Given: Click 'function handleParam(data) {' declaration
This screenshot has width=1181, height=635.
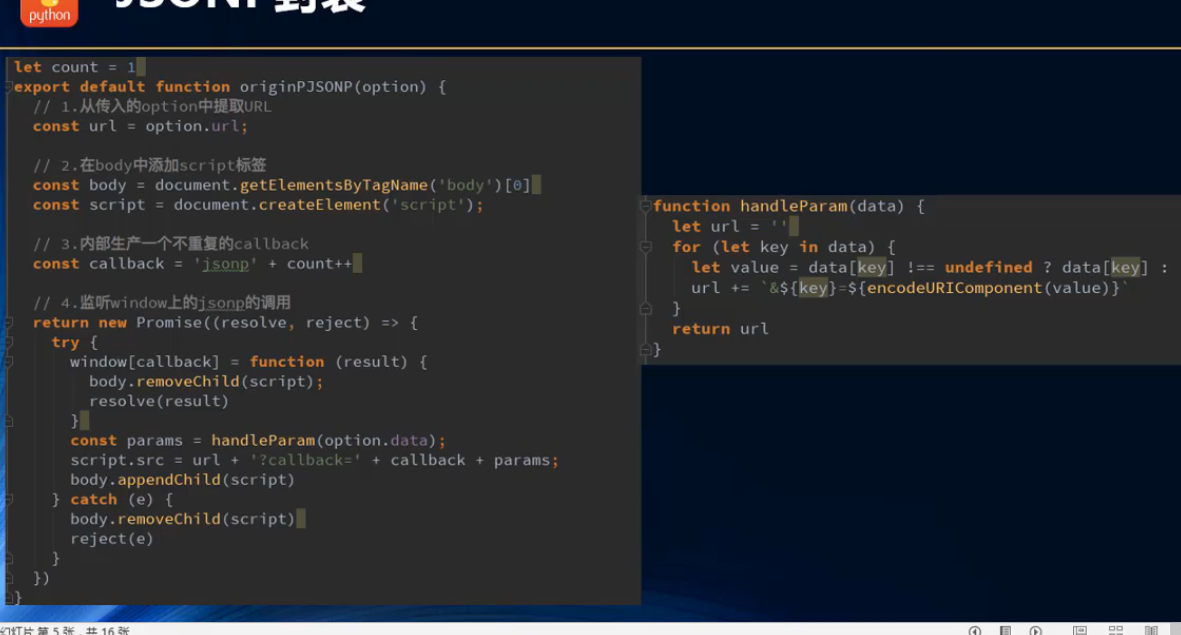Looking at the screenshot, I should click(x=789, y=206).
